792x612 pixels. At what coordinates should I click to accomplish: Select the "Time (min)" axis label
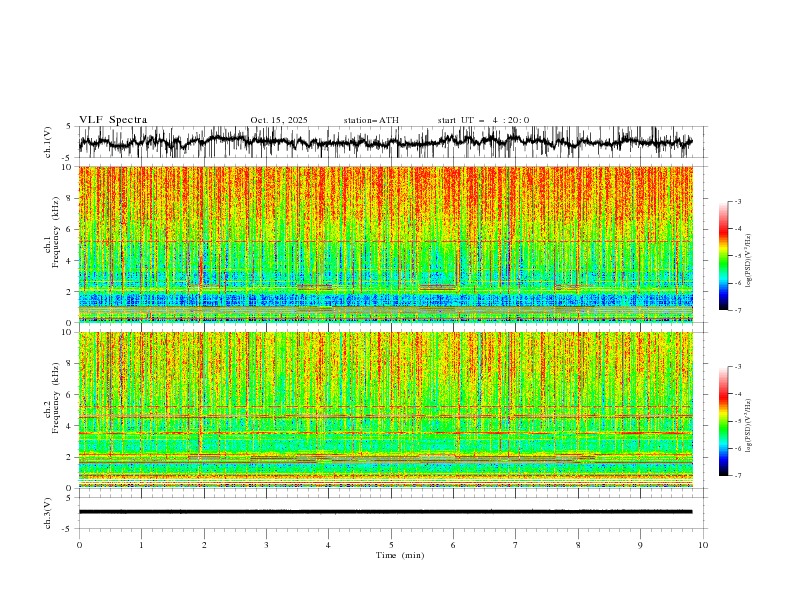pyautogui.click(x=400, y=555)
